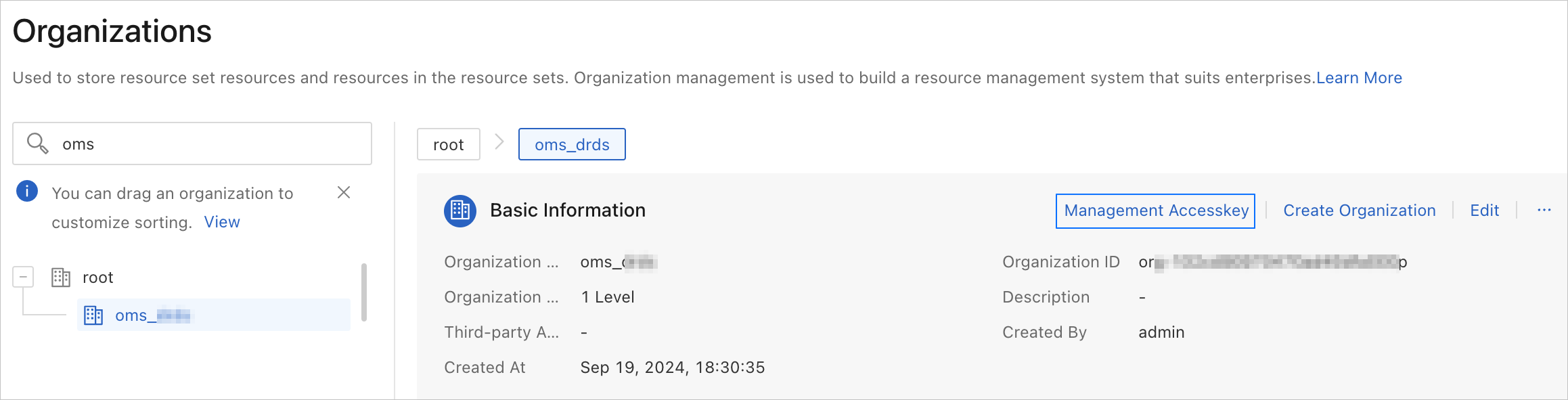
Task: Click the organization tree scrollbar
Action: (x=364, y=292)
